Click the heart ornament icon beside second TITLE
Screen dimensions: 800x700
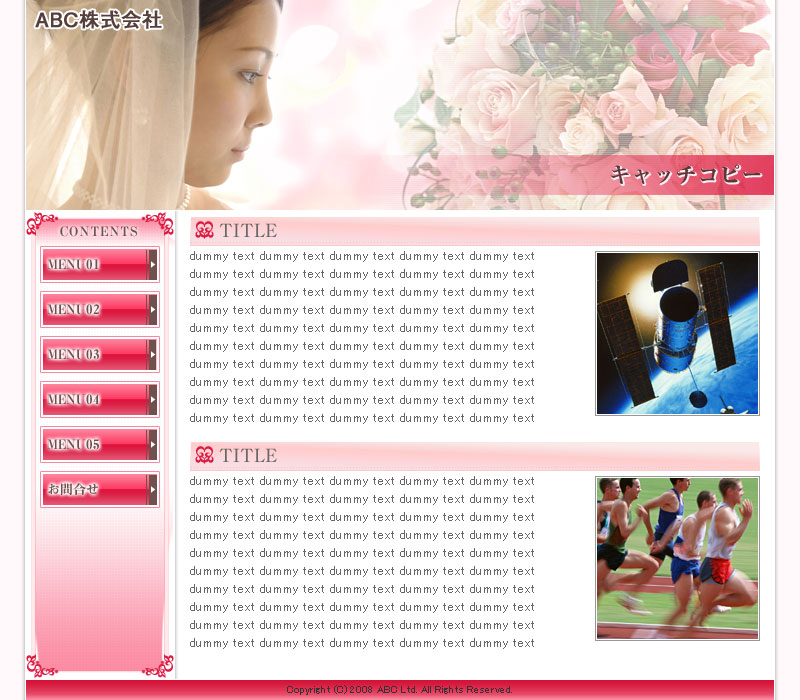pos(205,455)
